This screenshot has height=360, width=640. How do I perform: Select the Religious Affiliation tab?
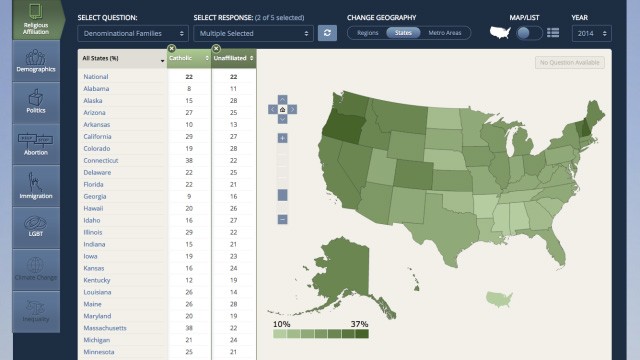[x=36, y=20]
